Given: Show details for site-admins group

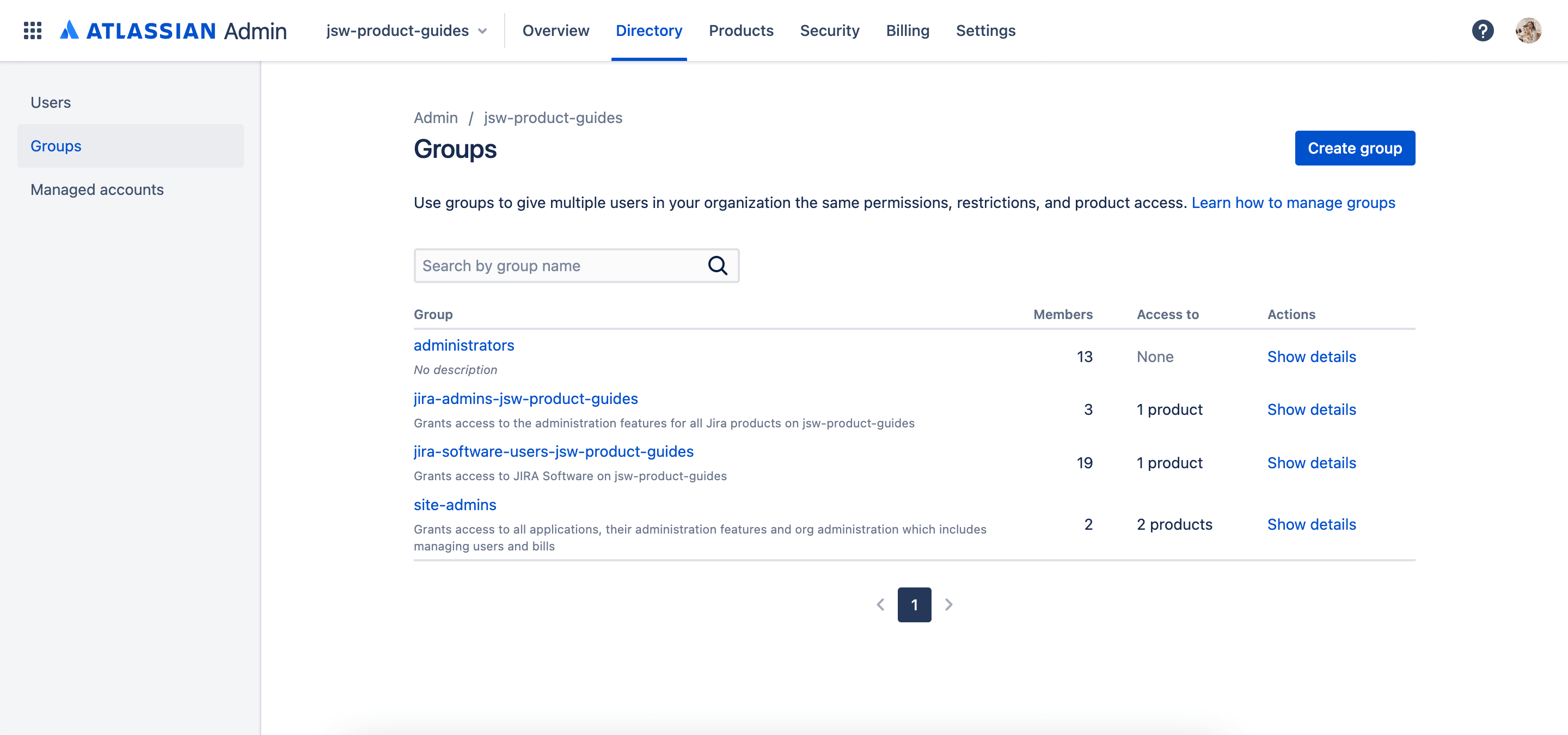Looking at the screenshot, I should coord(1312,523).
